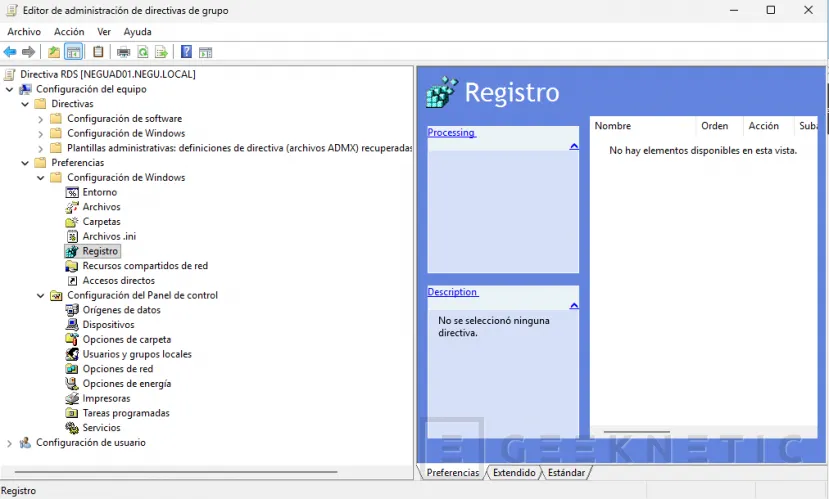Viewport: 829px width, 499px height.
Task: Click the Export list toolbar icon
Action: [160, 52]
